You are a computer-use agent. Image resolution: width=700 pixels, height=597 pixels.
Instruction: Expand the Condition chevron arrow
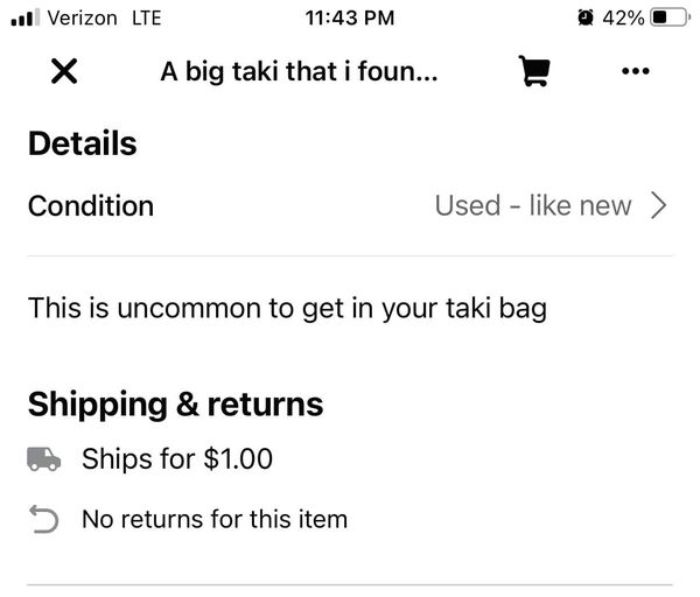coord(658,206)
